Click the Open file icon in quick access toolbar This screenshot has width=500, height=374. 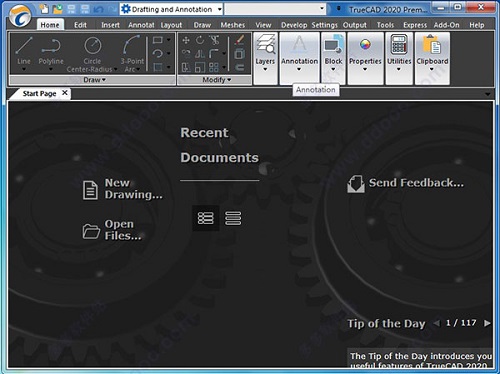[57, 9]
